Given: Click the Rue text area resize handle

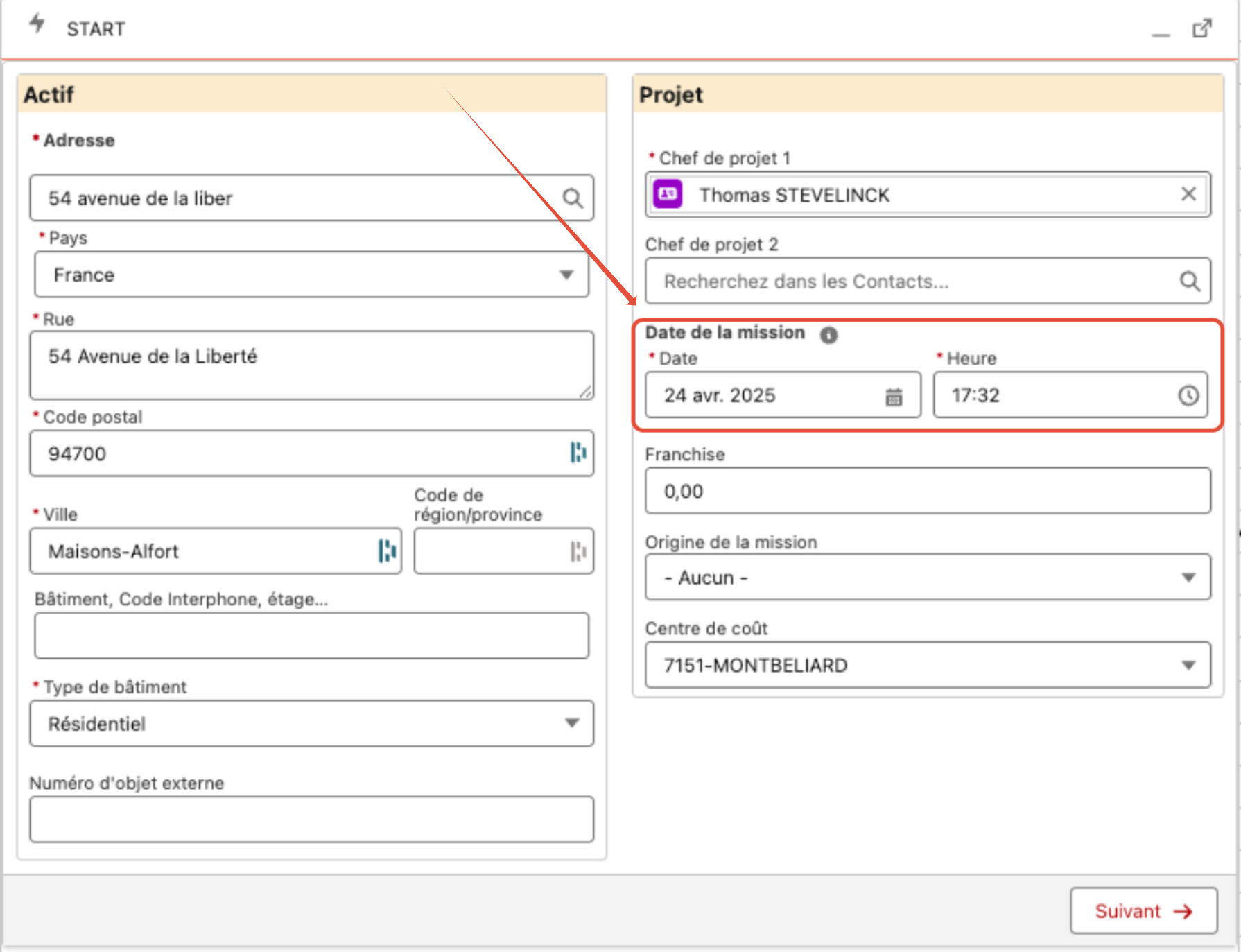Looking at the screenshot, I should coord(586,392).
